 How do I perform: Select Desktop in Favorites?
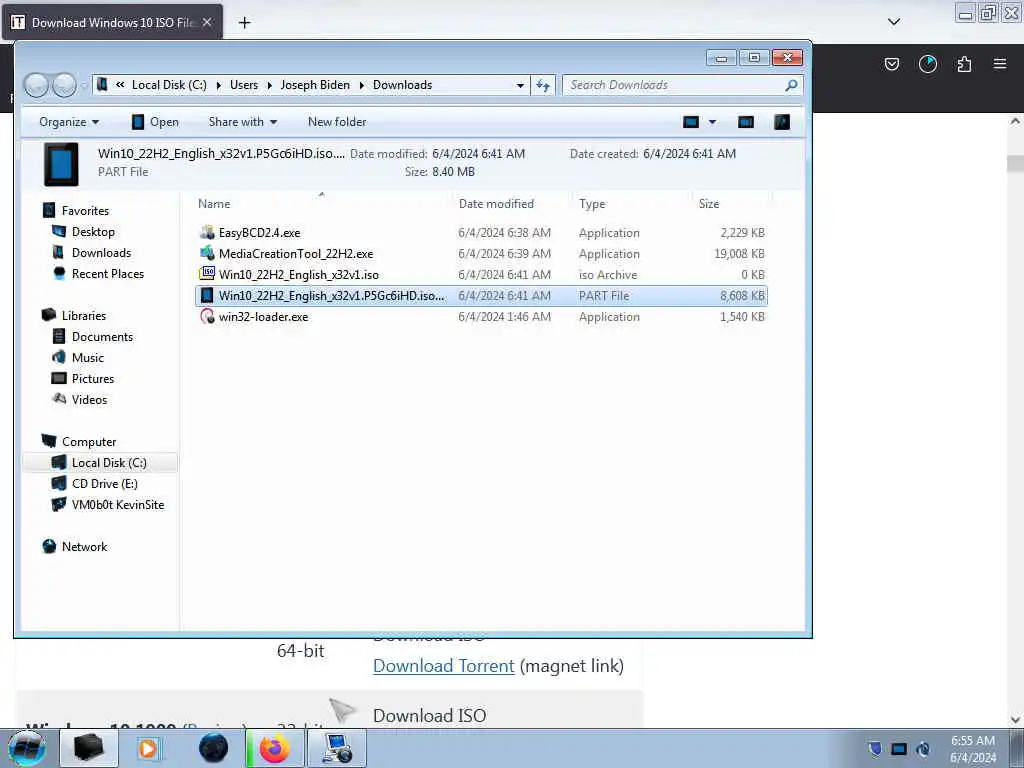tap(93, 232)
